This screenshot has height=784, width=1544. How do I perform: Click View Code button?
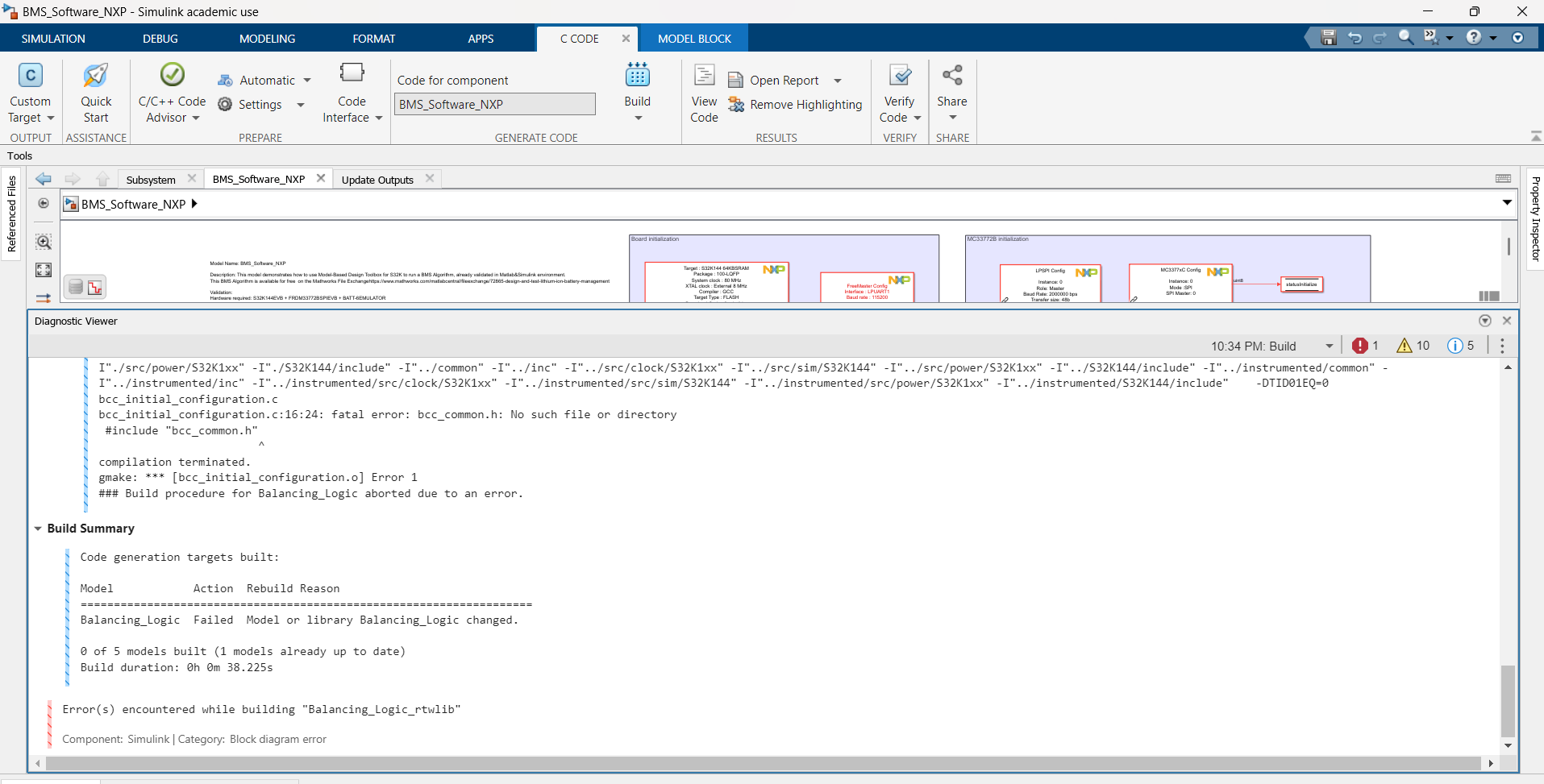(x=704, y=93)
